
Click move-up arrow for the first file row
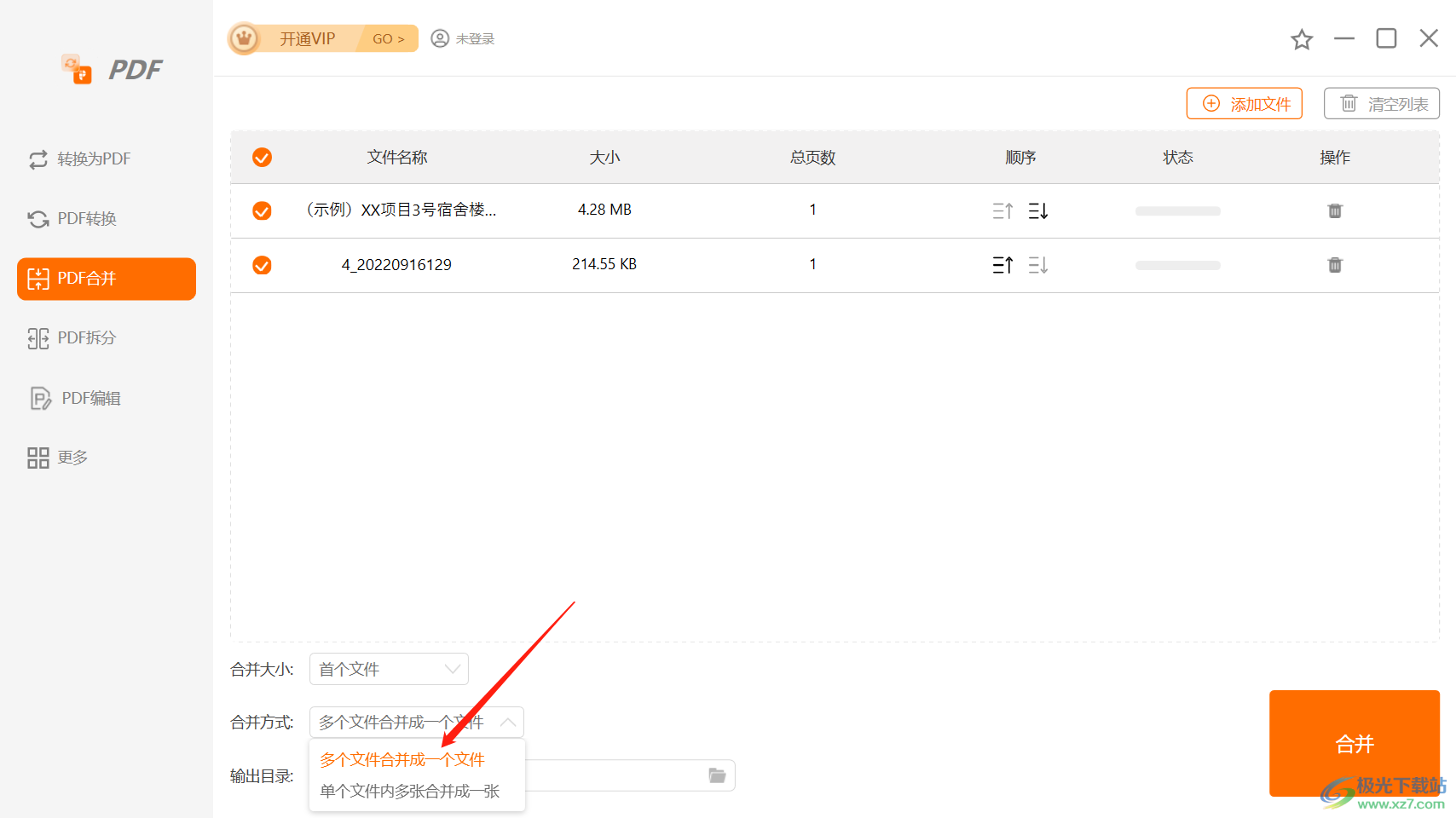(1002, 210)
